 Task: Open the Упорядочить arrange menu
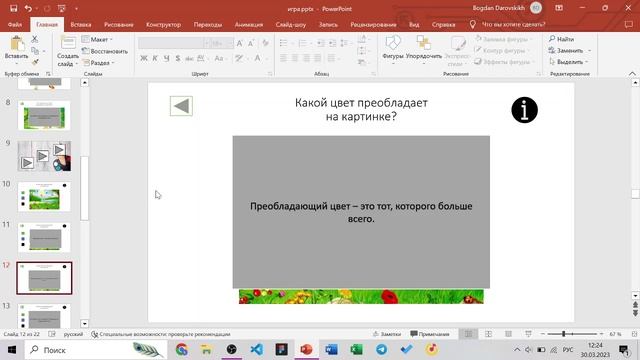(x=424, y=49)
